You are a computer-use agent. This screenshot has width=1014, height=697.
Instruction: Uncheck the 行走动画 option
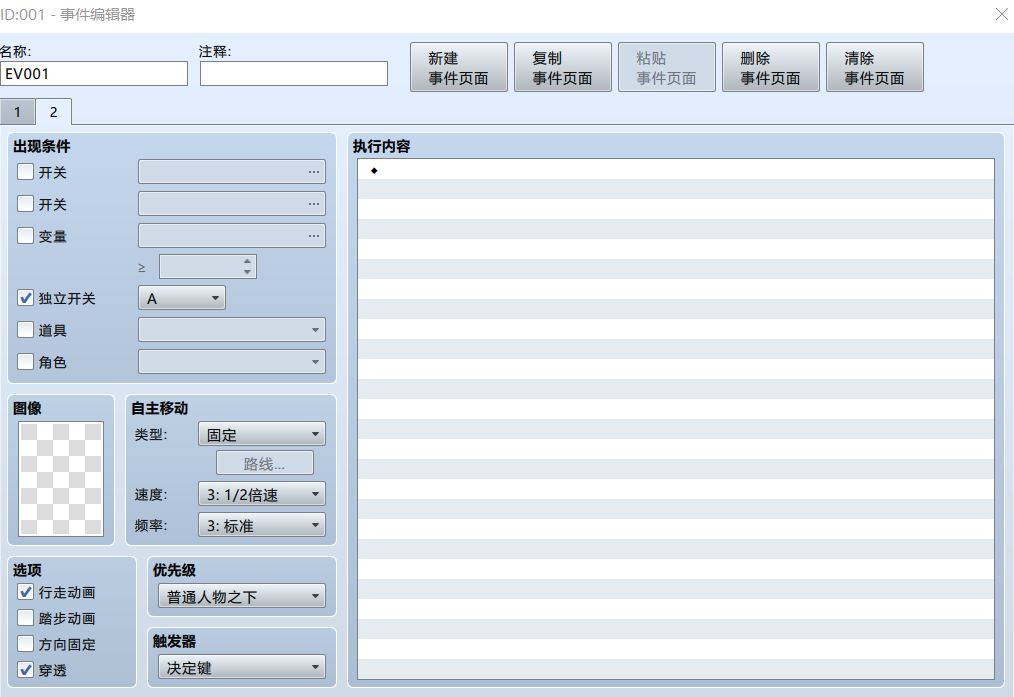(25, 592)
